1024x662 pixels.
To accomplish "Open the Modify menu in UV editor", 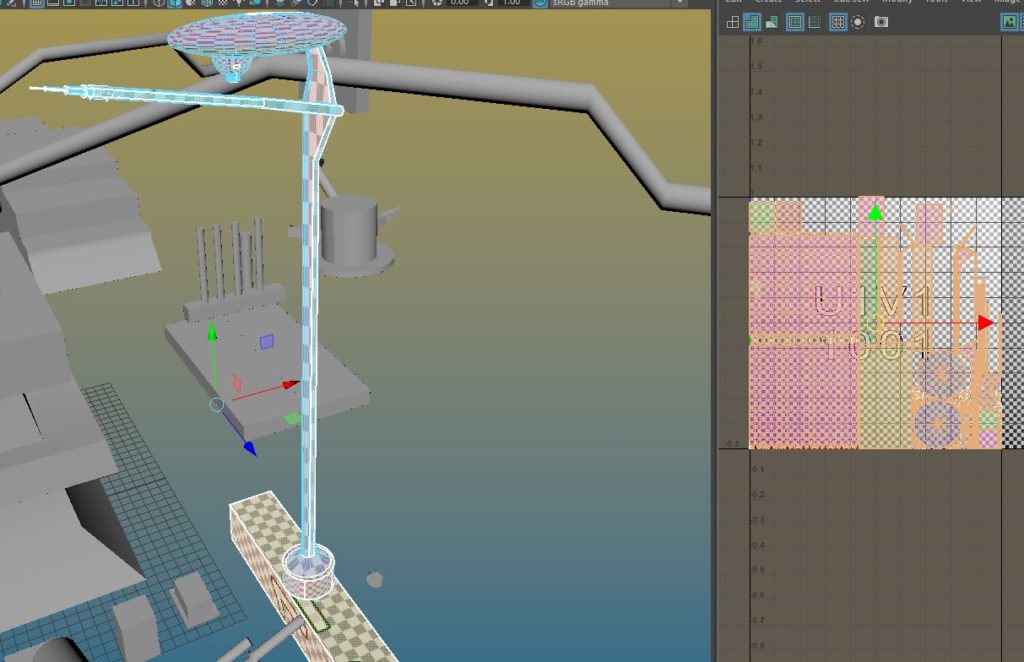I will click(897, 2).
